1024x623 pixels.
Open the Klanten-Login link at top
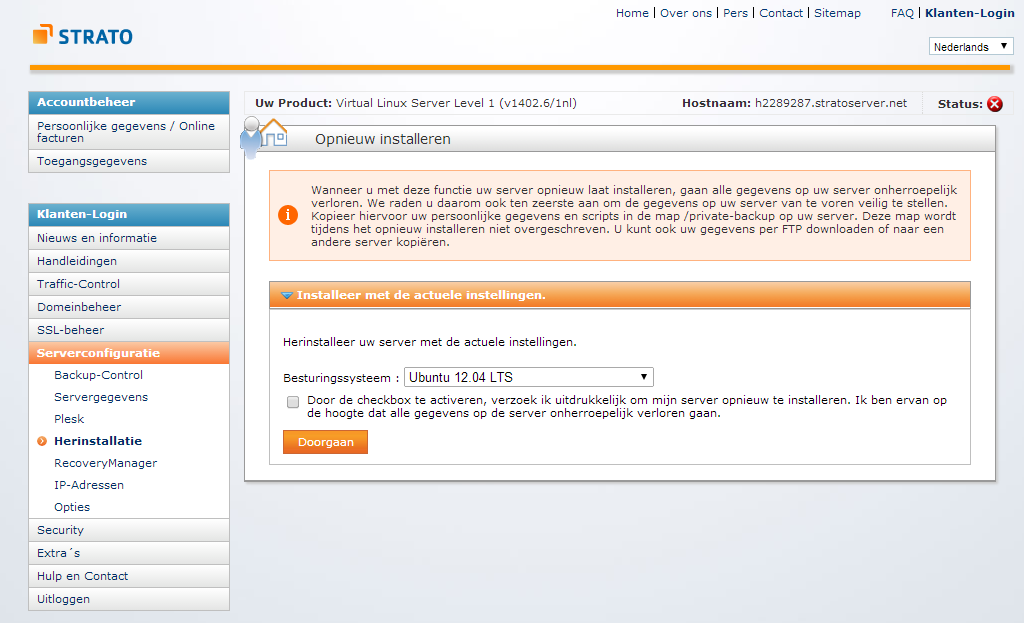(x=969, y=13)
